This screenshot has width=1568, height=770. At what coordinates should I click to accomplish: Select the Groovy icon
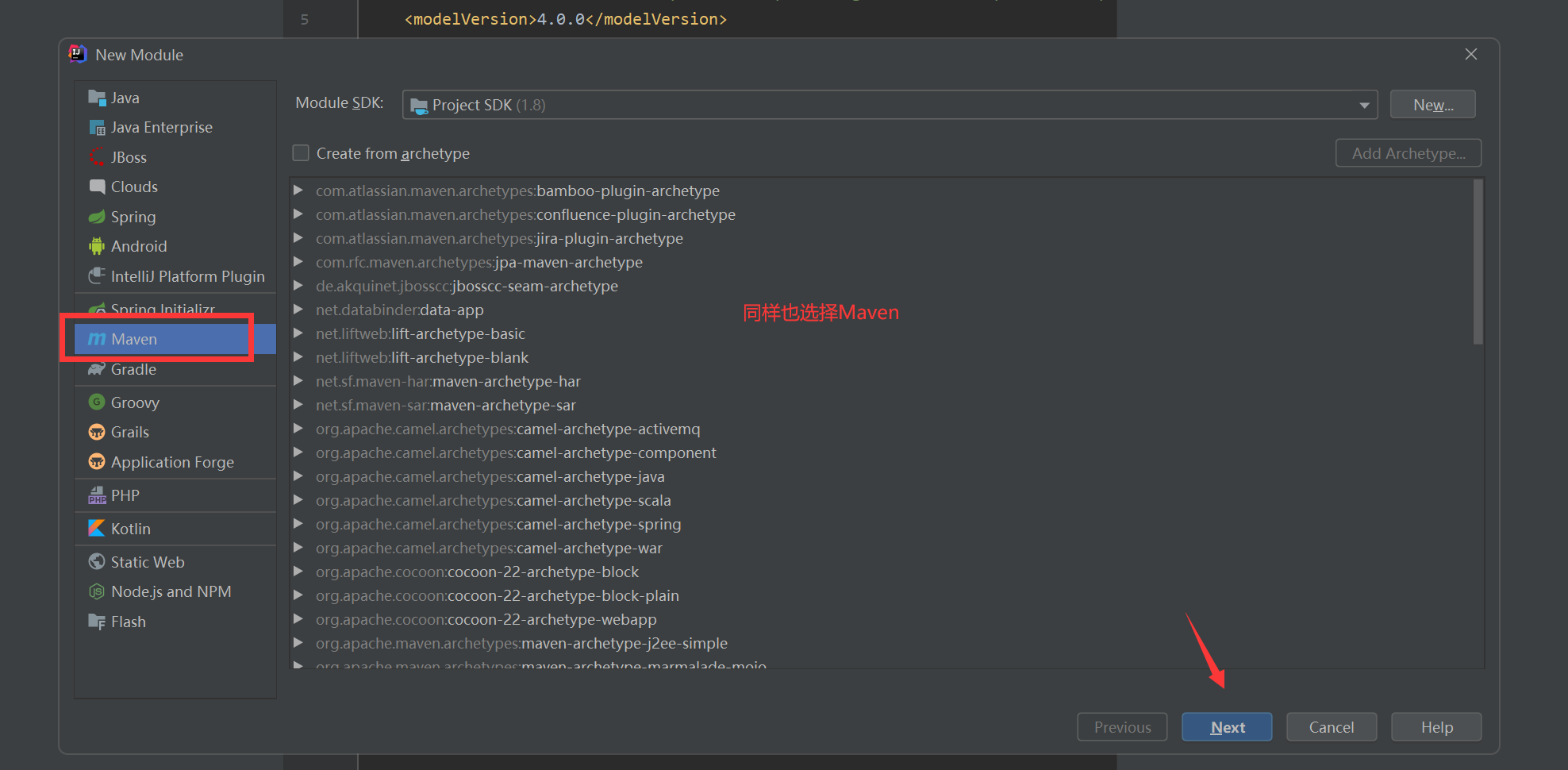97,402
